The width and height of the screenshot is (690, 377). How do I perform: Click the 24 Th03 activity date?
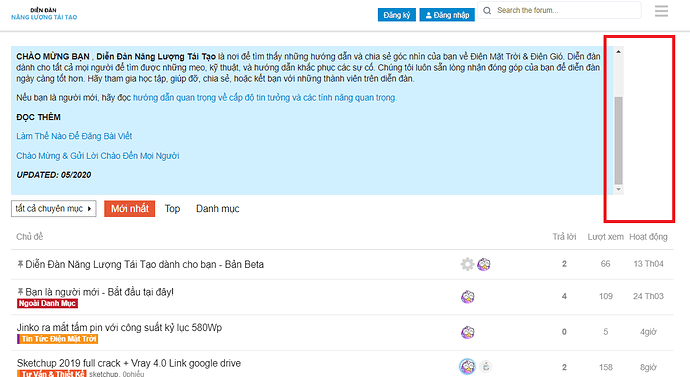pos(648,296)
